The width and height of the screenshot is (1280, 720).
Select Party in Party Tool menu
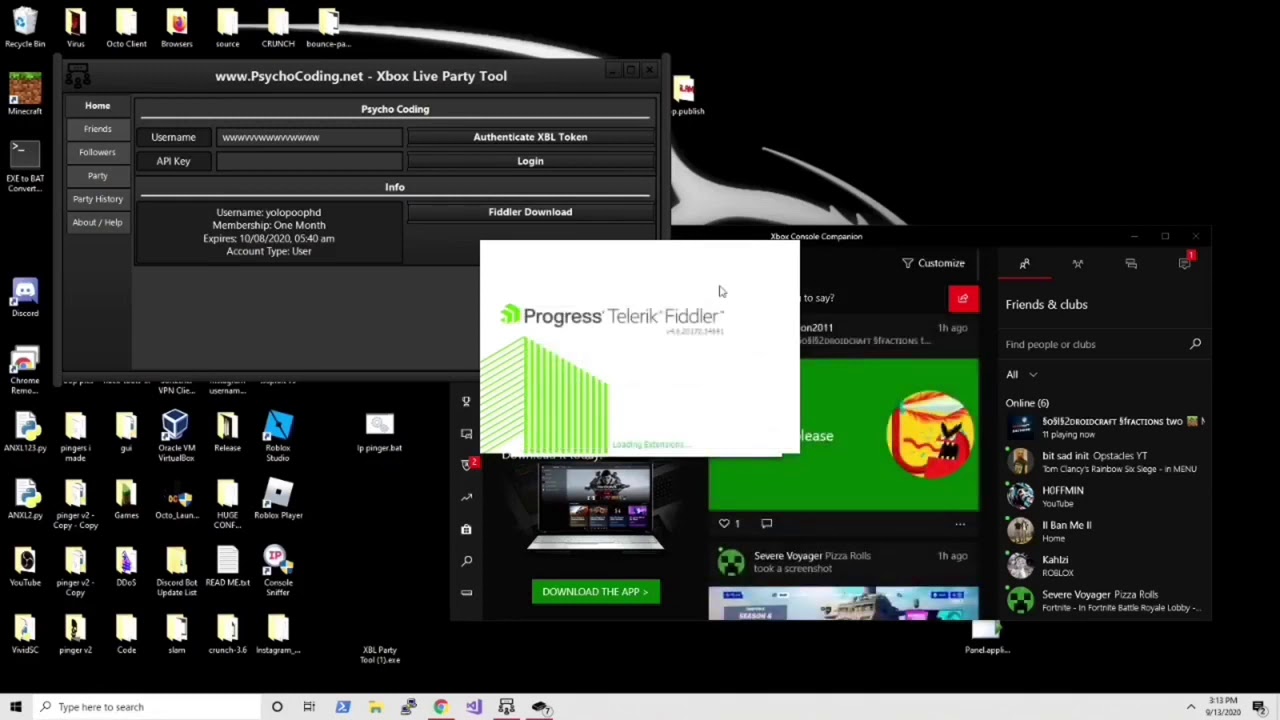(x=97, y=175)
